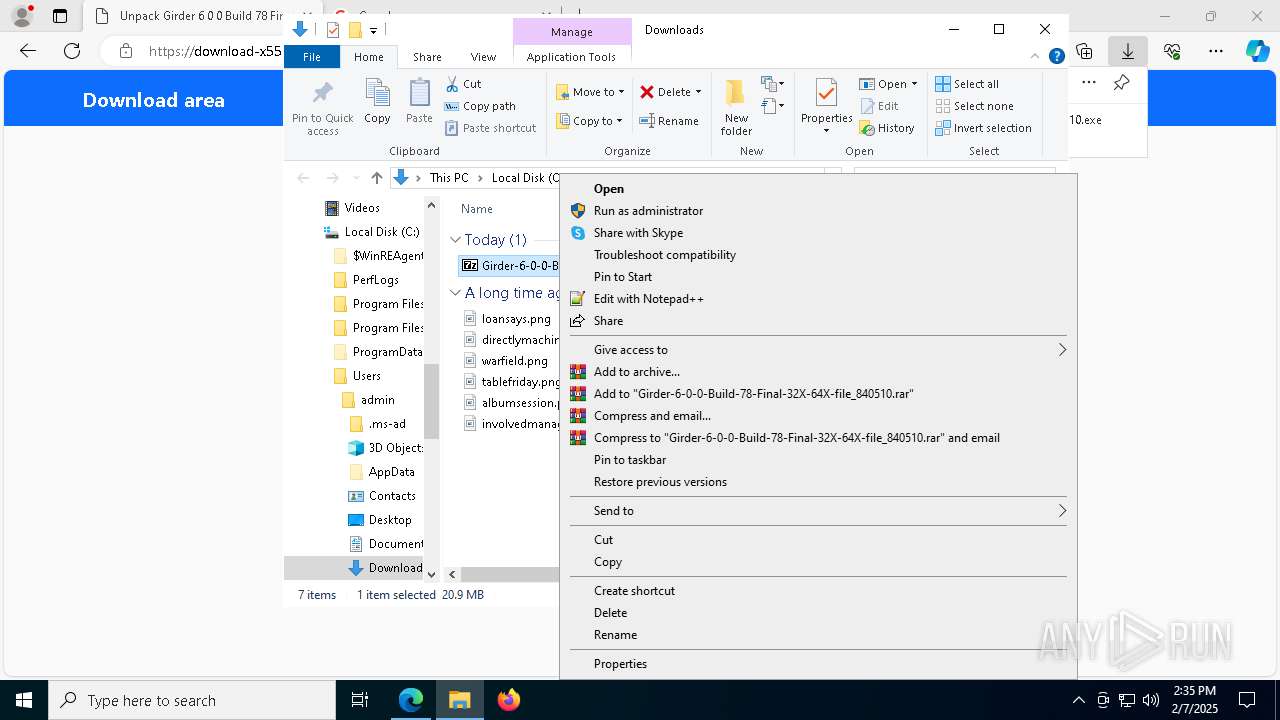Create a New folder from the ribbon
Screen dimensions: 1280x720
point(736,108)
